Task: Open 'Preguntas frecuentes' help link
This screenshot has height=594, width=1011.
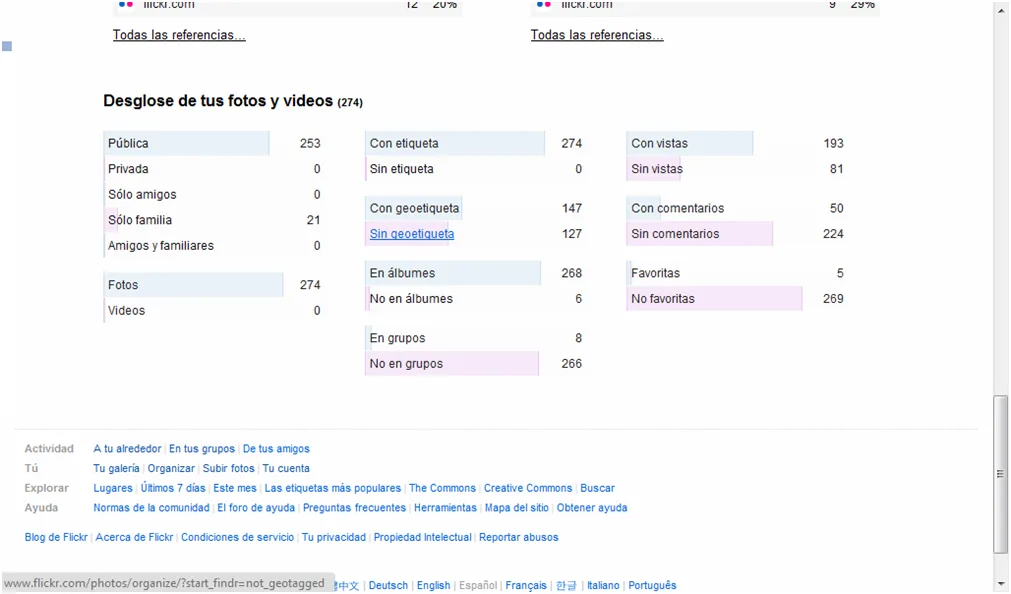Action: coord(353,507)
